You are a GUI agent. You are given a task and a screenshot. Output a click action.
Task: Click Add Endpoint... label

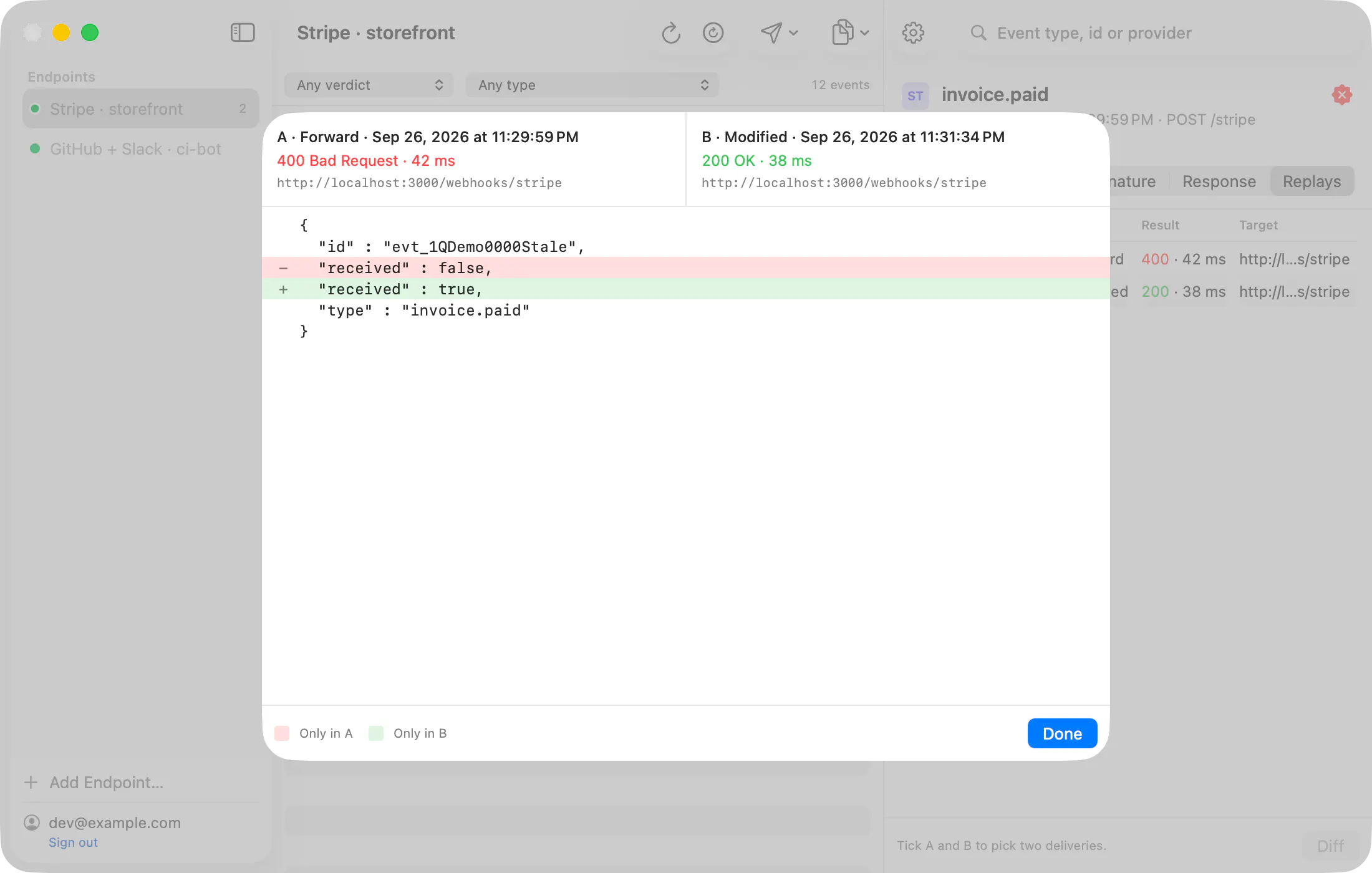coord(106,782)
